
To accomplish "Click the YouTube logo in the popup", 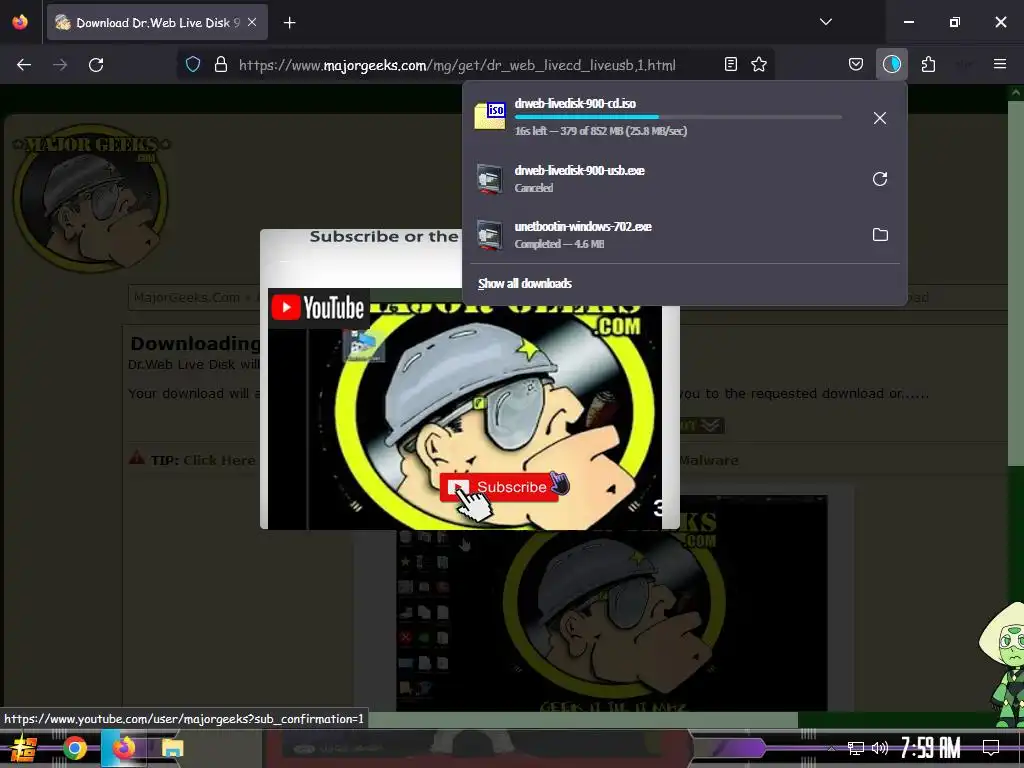I will pyautogui.click(x=318, y=308).
